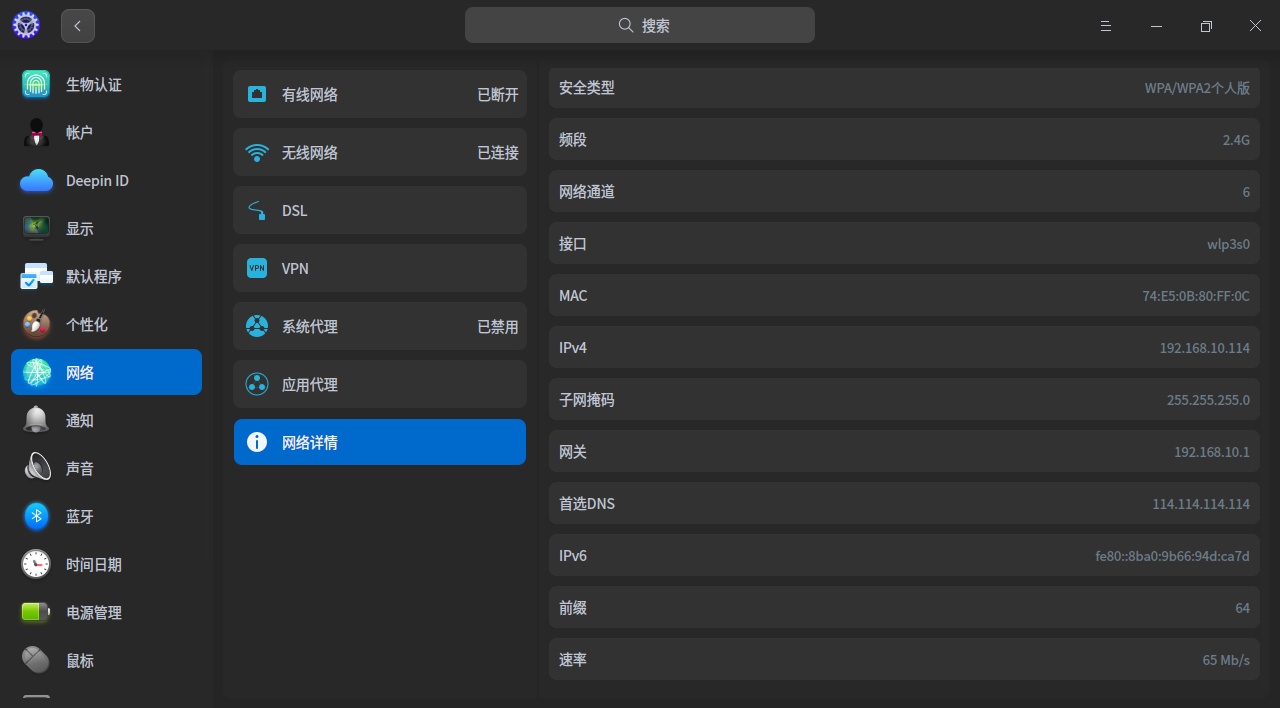Click the 显示 monitor icon

36,228
